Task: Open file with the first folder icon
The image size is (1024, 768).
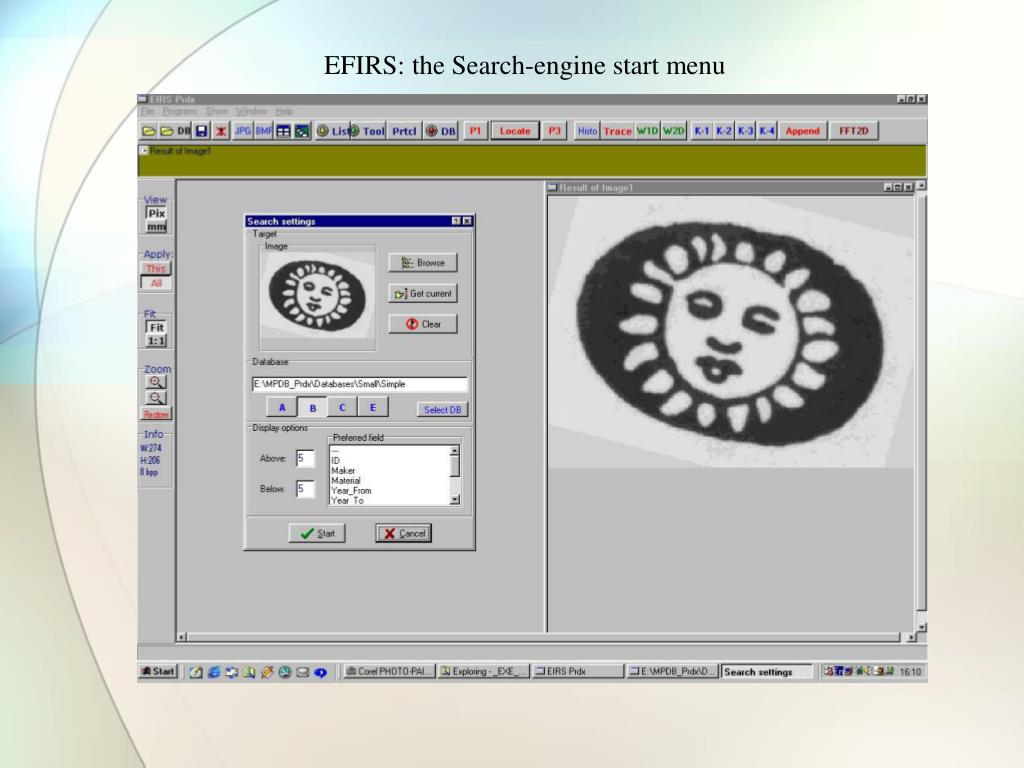Action: click(x=149, y=131)
